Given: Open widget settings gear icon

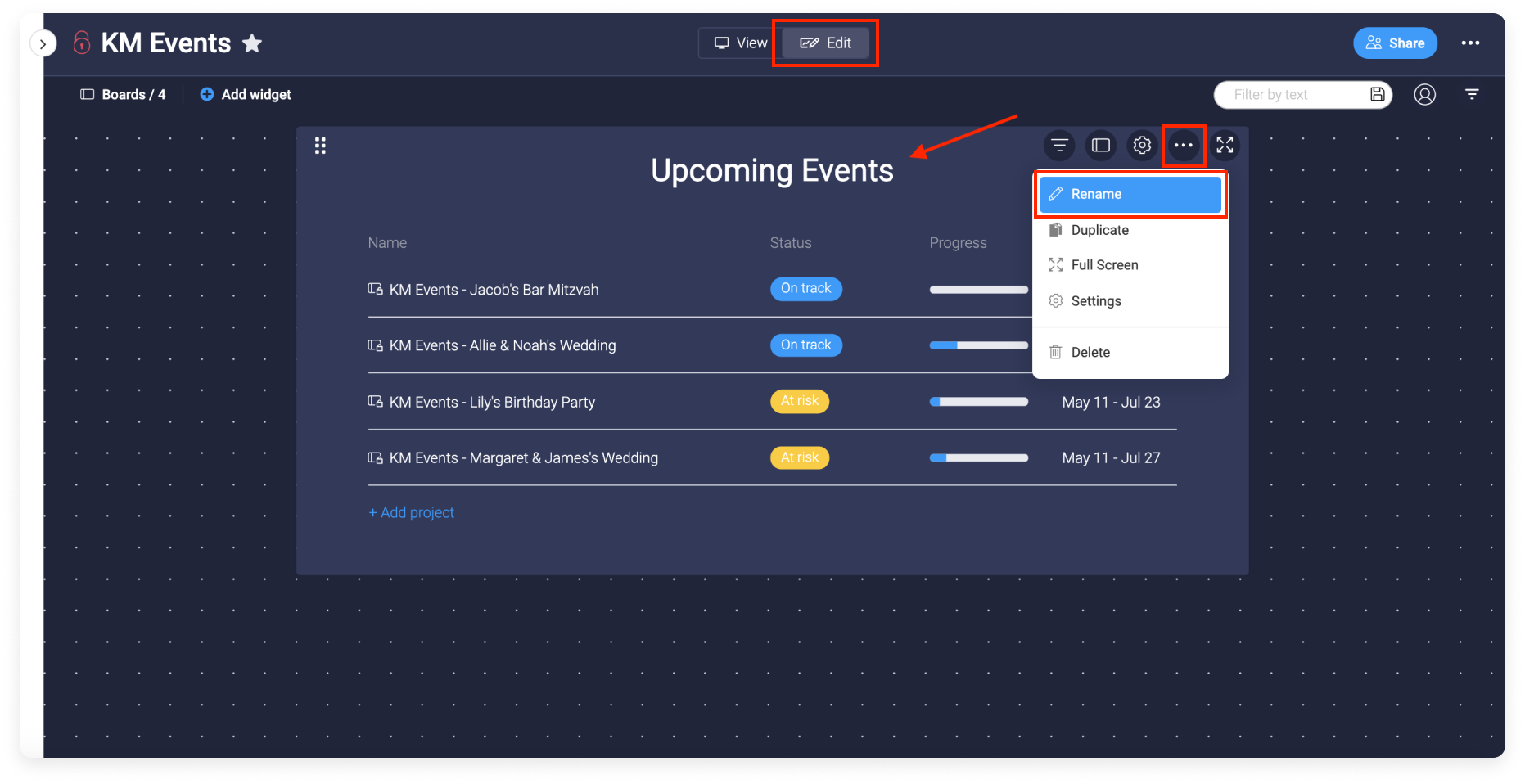Looking at the screenshot, I should [1142, 146].
